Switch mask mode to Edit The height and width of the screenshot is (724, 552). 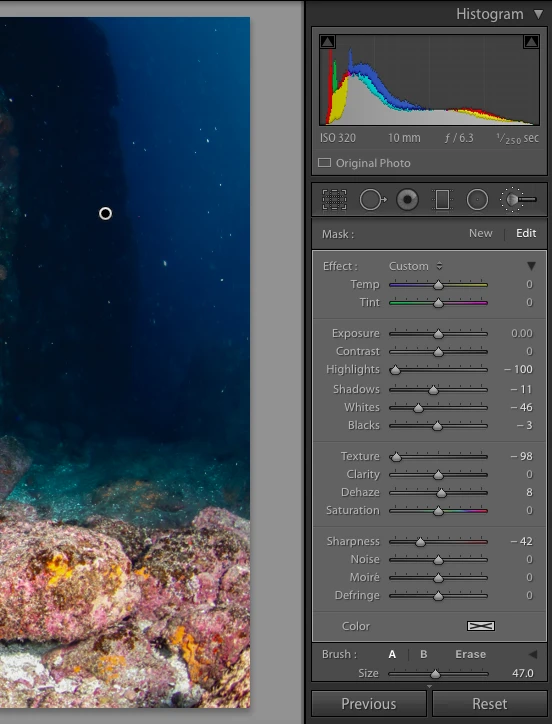(526, 234)
